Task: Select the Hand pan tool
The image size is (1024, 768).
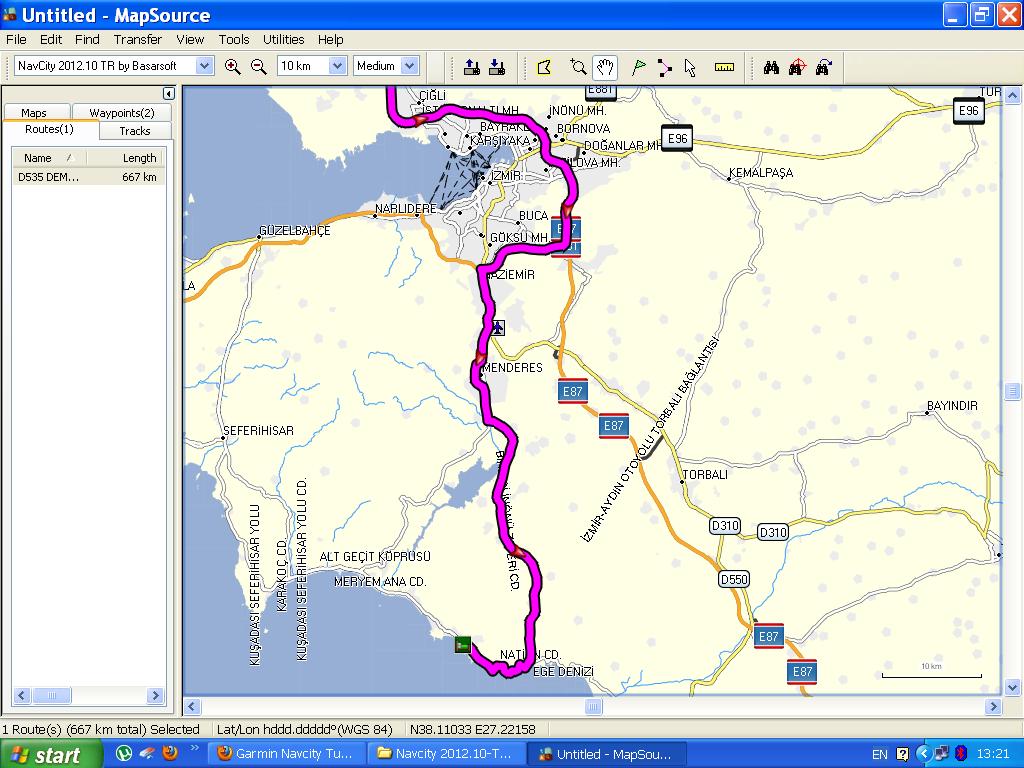Action: point(605,67)
